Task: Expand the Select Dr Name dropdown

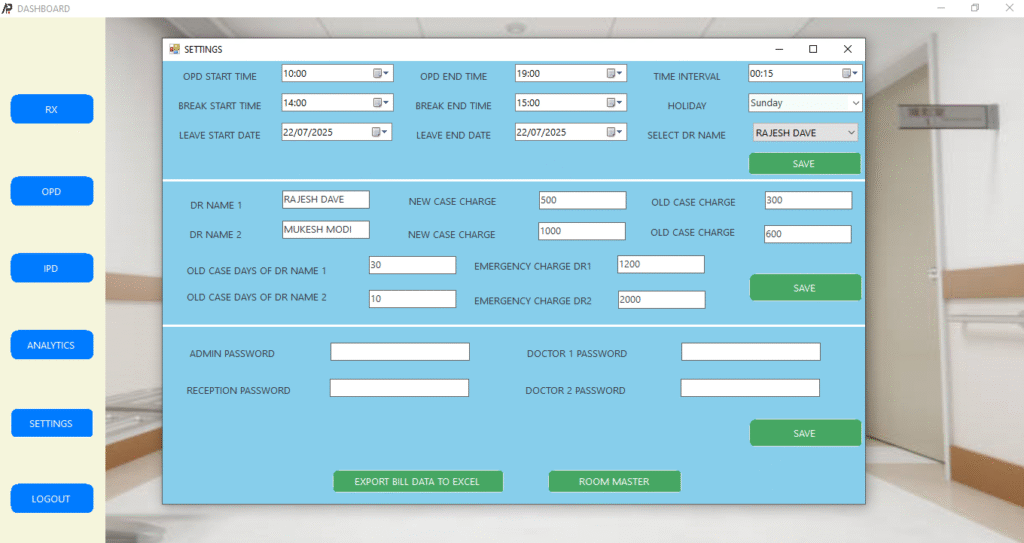Action: point(850,132)
